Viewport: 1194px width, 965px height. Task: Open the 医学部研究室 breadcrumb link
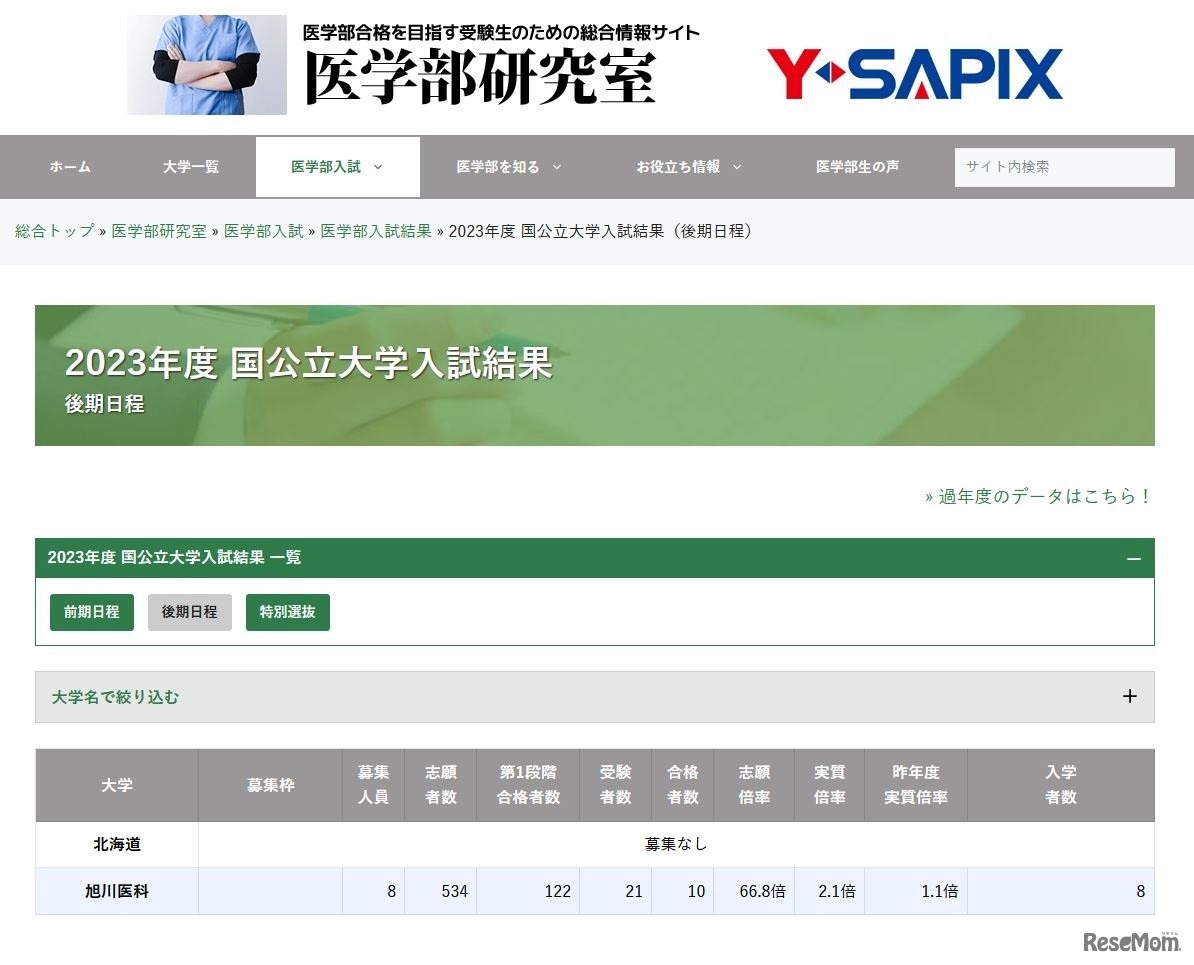click(x=159, y=231)
